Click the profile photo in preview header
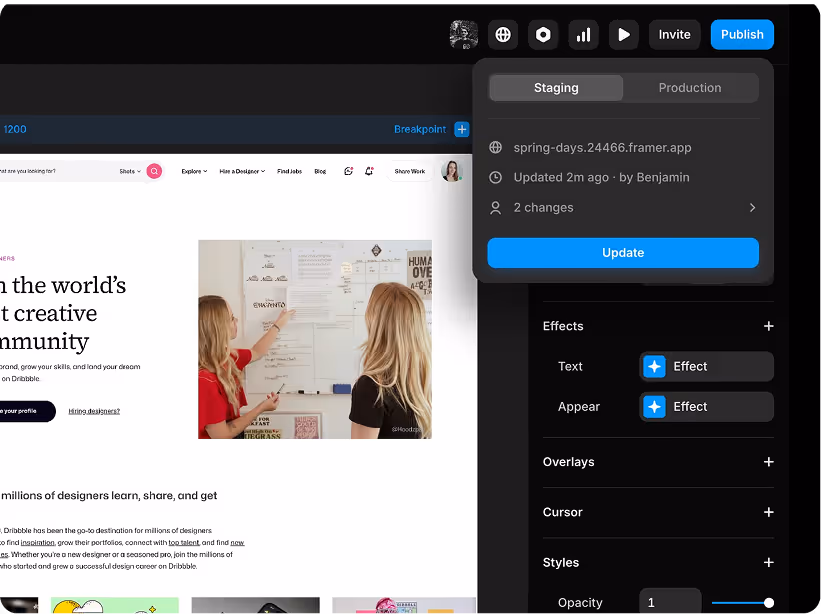821x614 pixels. click(451, 171)
